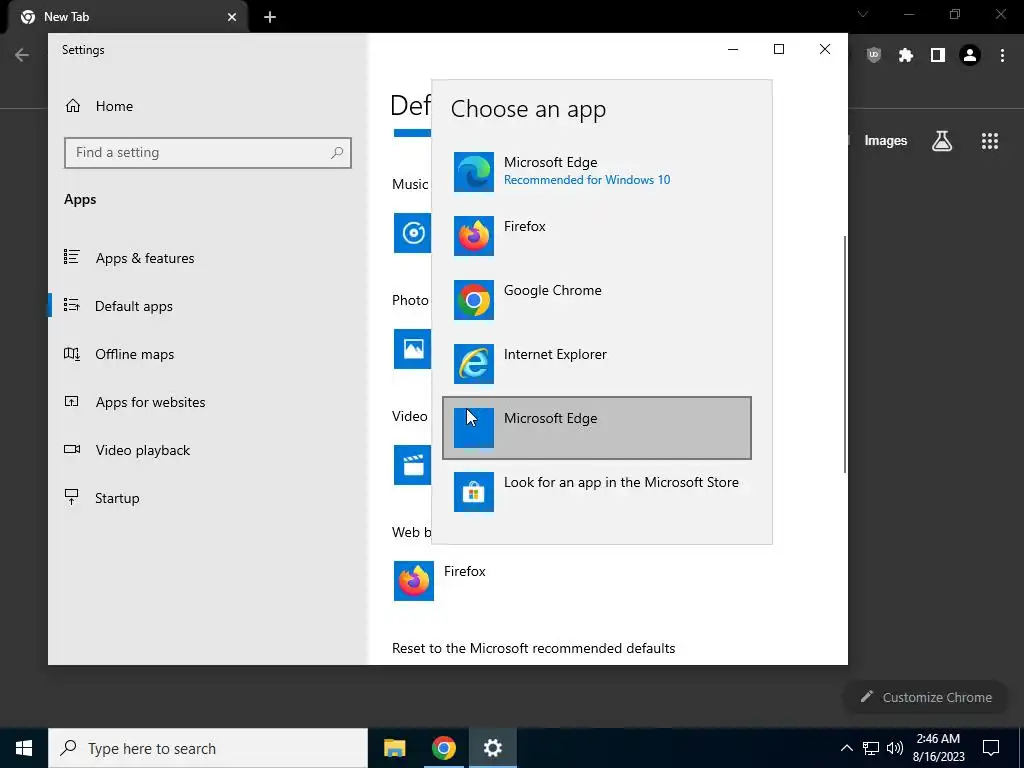Click the Photo viewer default app icon
This screenshot has width=1024, height=768.
[x=412, y=349]
